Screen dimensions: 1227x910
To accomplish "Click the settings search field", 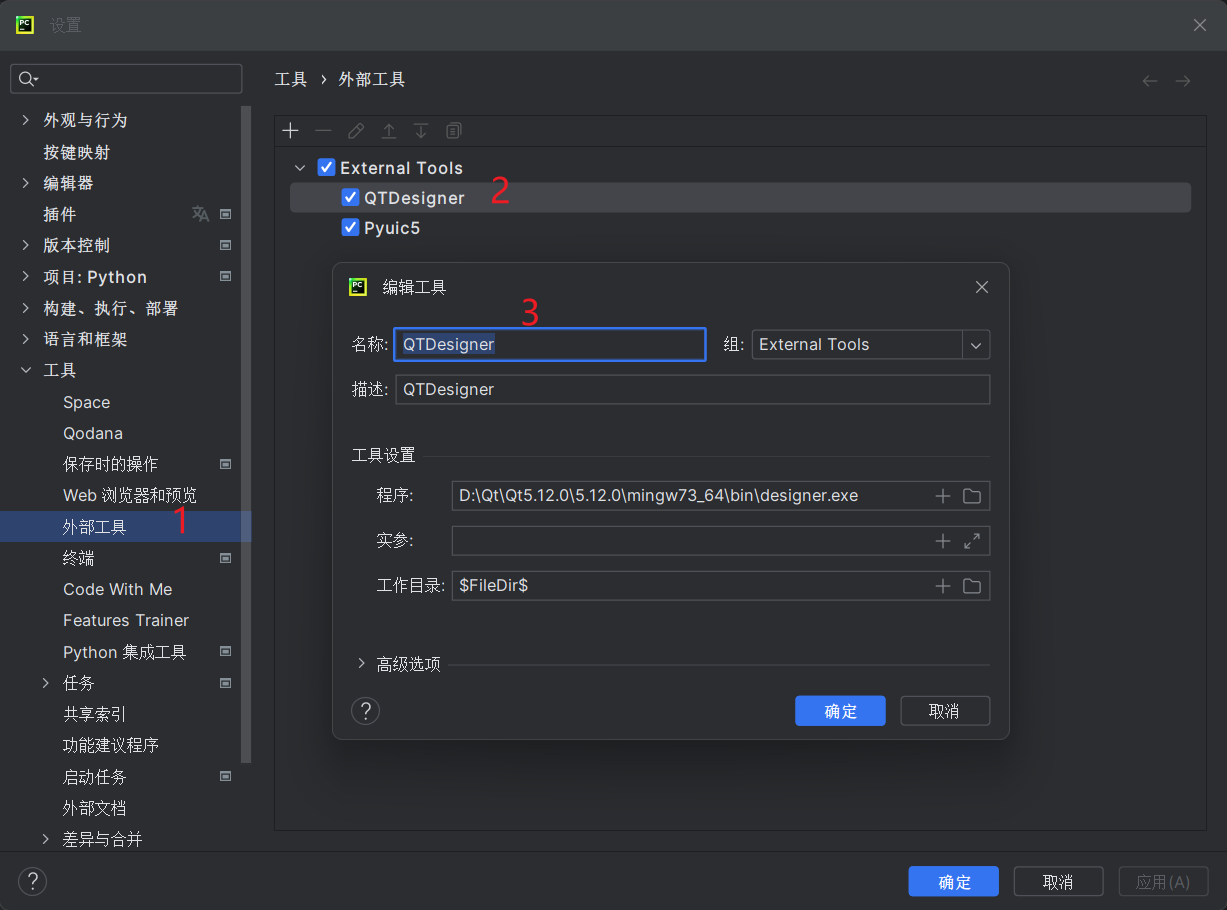I will [126, 79].
